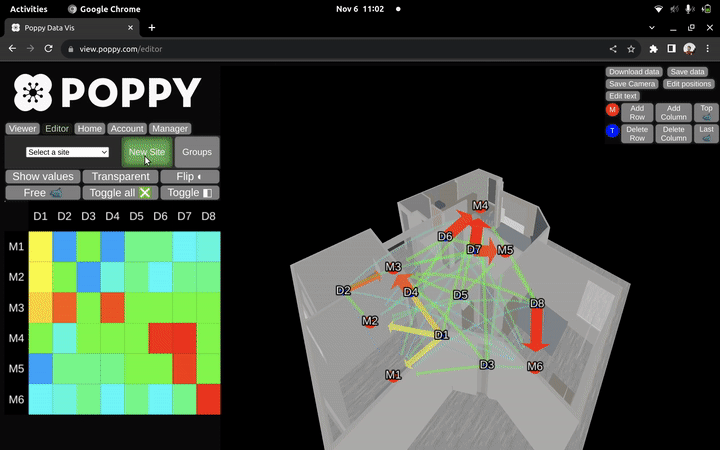The image size is (720, 450).
Task: Bookmark this page with star icon
Action: tap(631, 49)
